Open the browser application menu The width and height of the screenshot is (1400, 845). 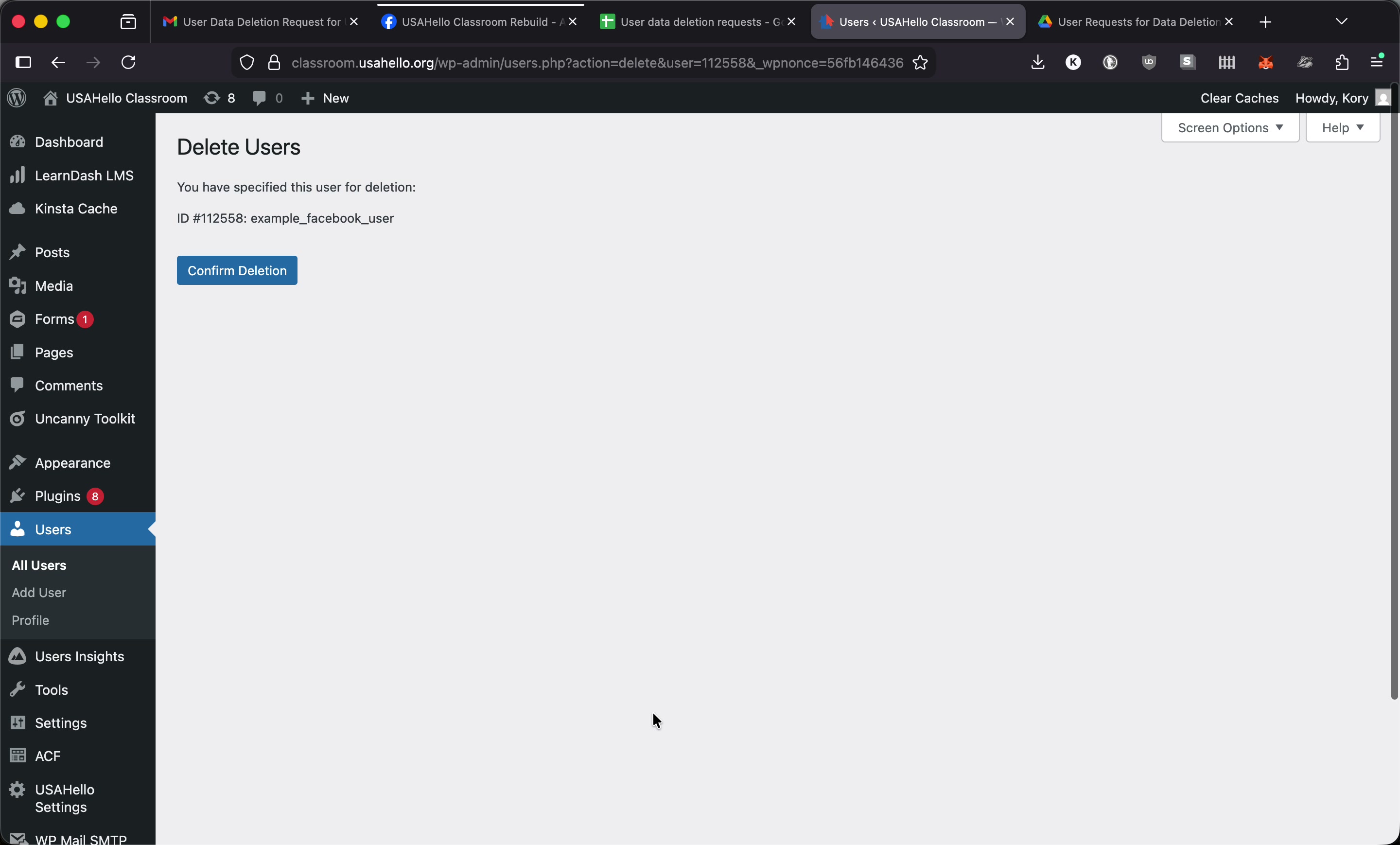point(1377,61)
